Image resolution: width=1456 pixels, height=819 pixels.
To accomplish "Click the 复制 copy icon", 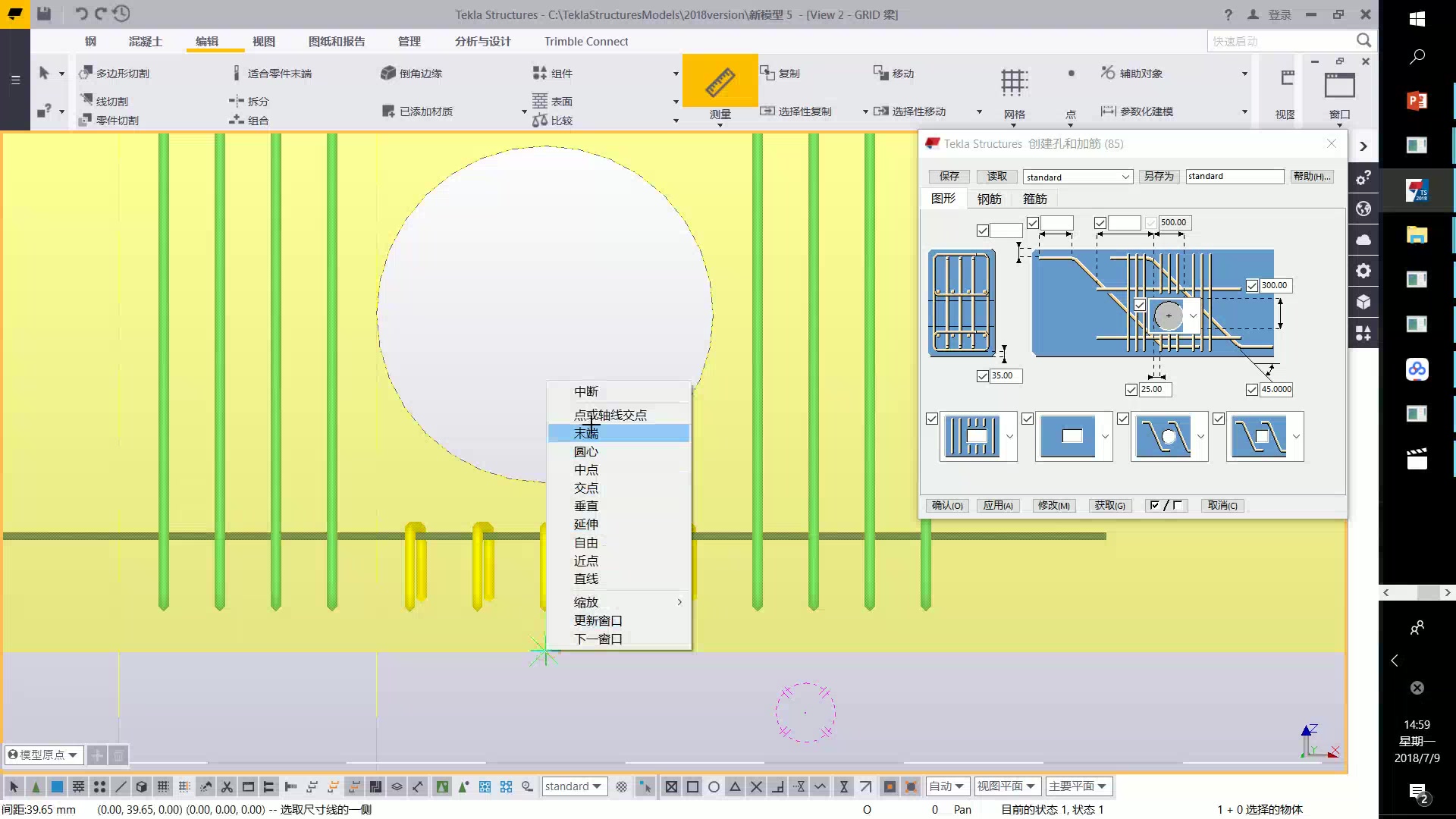I will click(766, 72).
